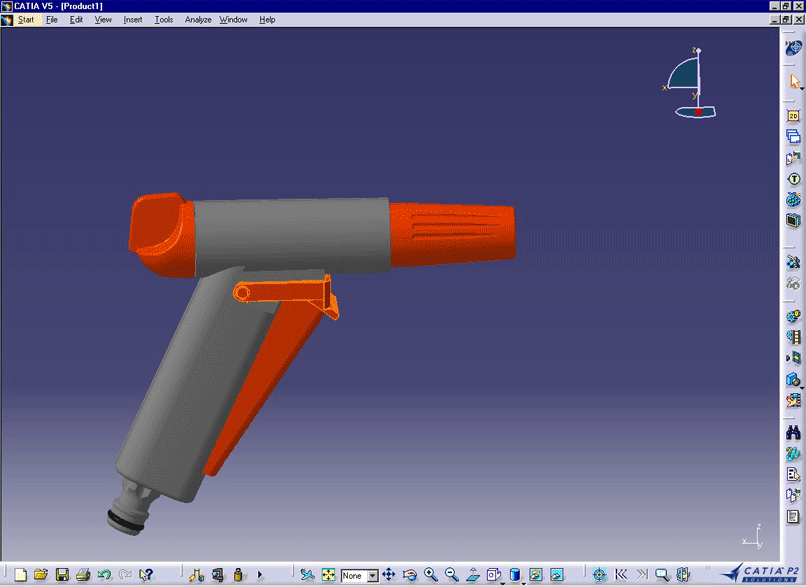The width and height of the screenshot is (806, 587).
Task: Select the Pan view tool
Action: (389, 575)
